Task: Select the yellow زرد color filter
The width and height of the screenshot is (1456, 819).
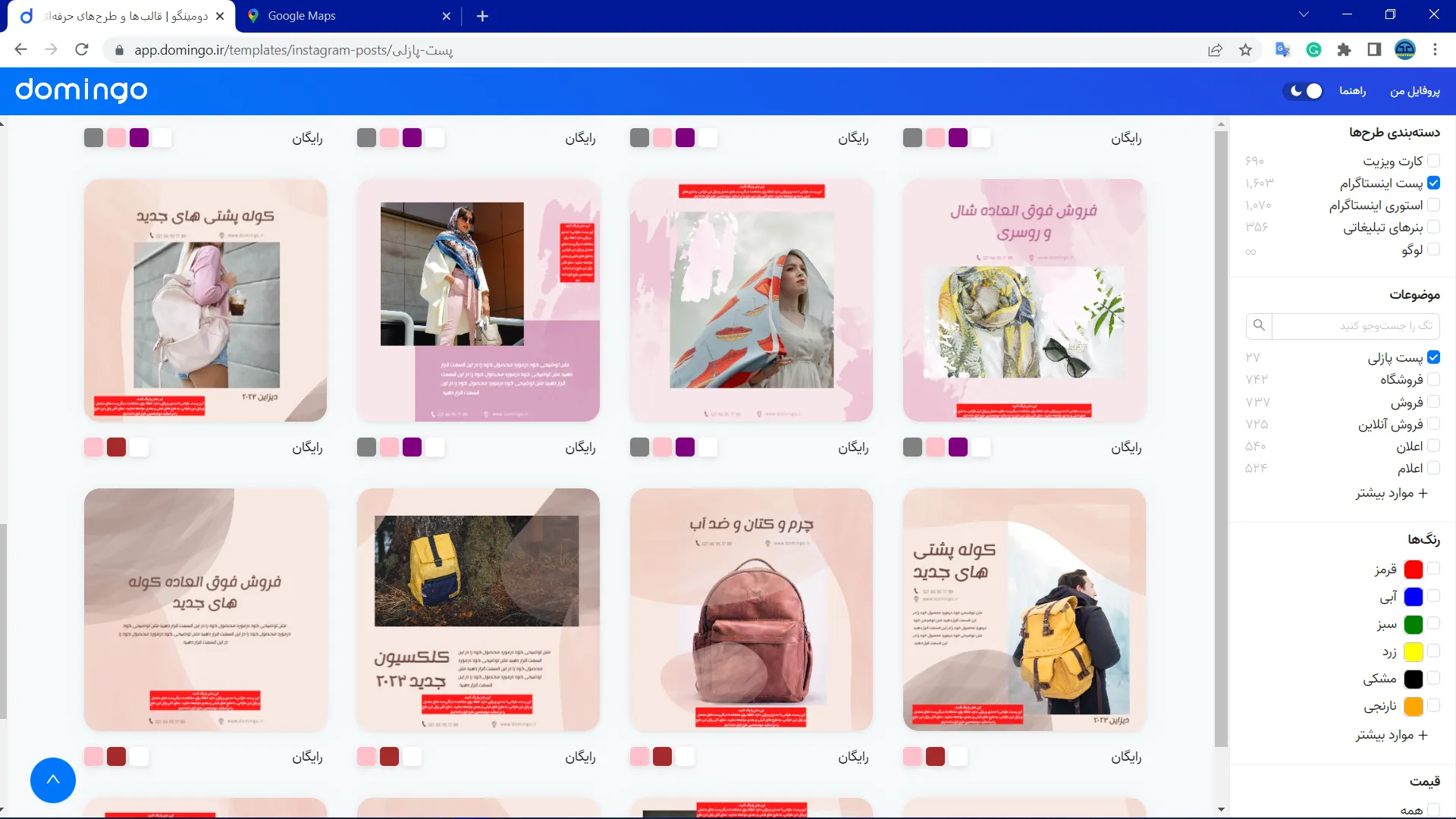Action: click(x=1433, y=651)
